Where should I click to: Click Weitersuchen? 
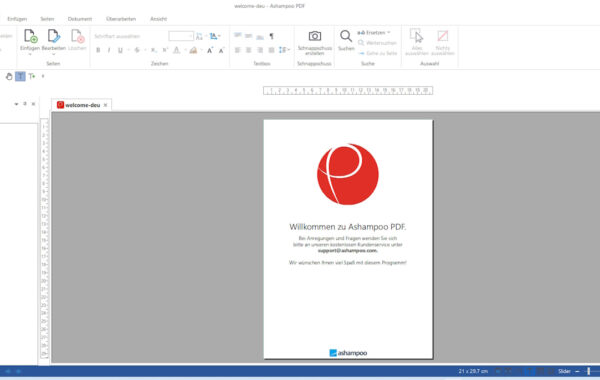pyautogui.click(x=377, y=43)
